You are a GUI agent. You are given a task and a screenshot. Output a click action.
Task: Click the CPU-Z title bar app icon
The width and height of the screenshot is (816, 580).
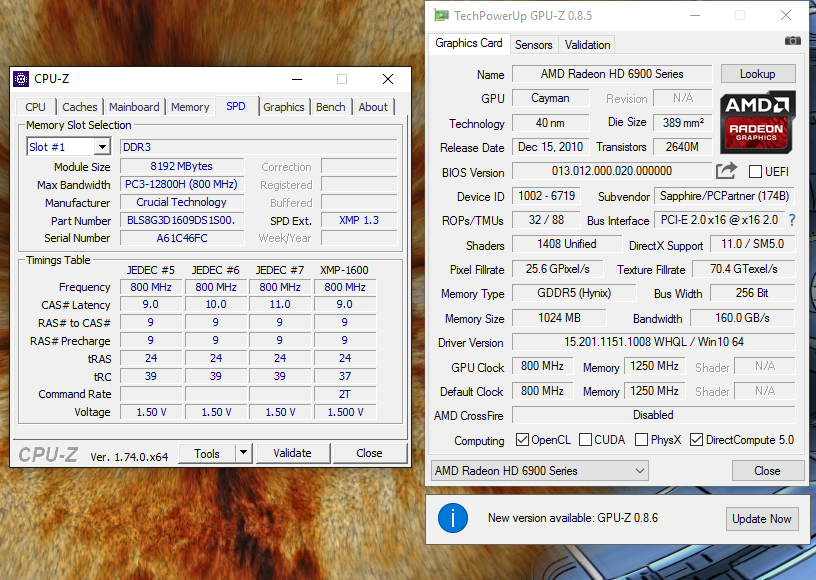coord(21,79)
